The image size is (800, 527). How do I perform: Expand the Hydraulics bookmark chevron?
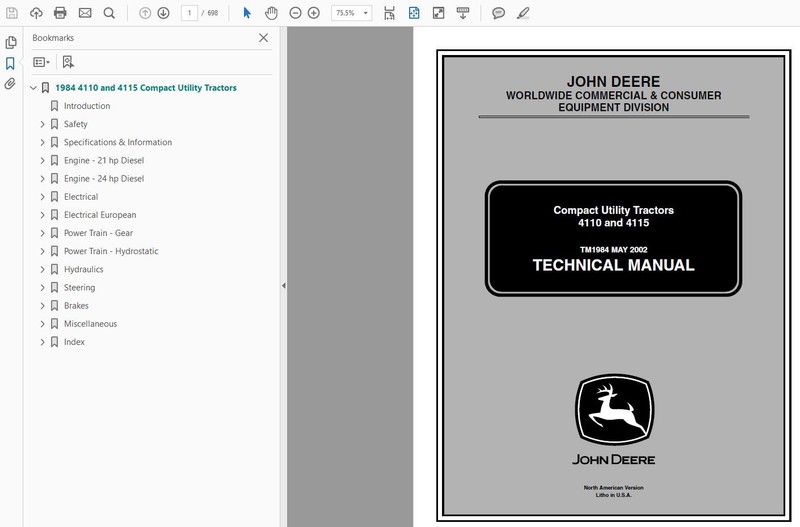pos(42,269)
